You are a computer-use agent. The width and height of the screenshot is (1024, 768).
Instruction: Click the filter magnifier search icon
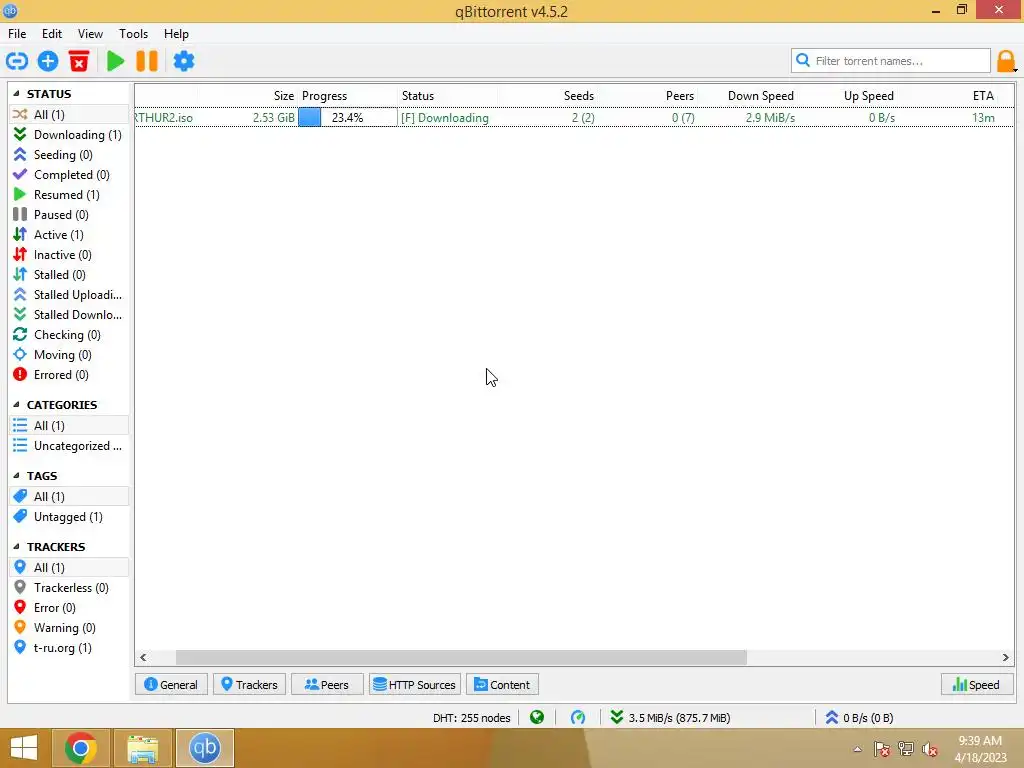coord(803,60)
